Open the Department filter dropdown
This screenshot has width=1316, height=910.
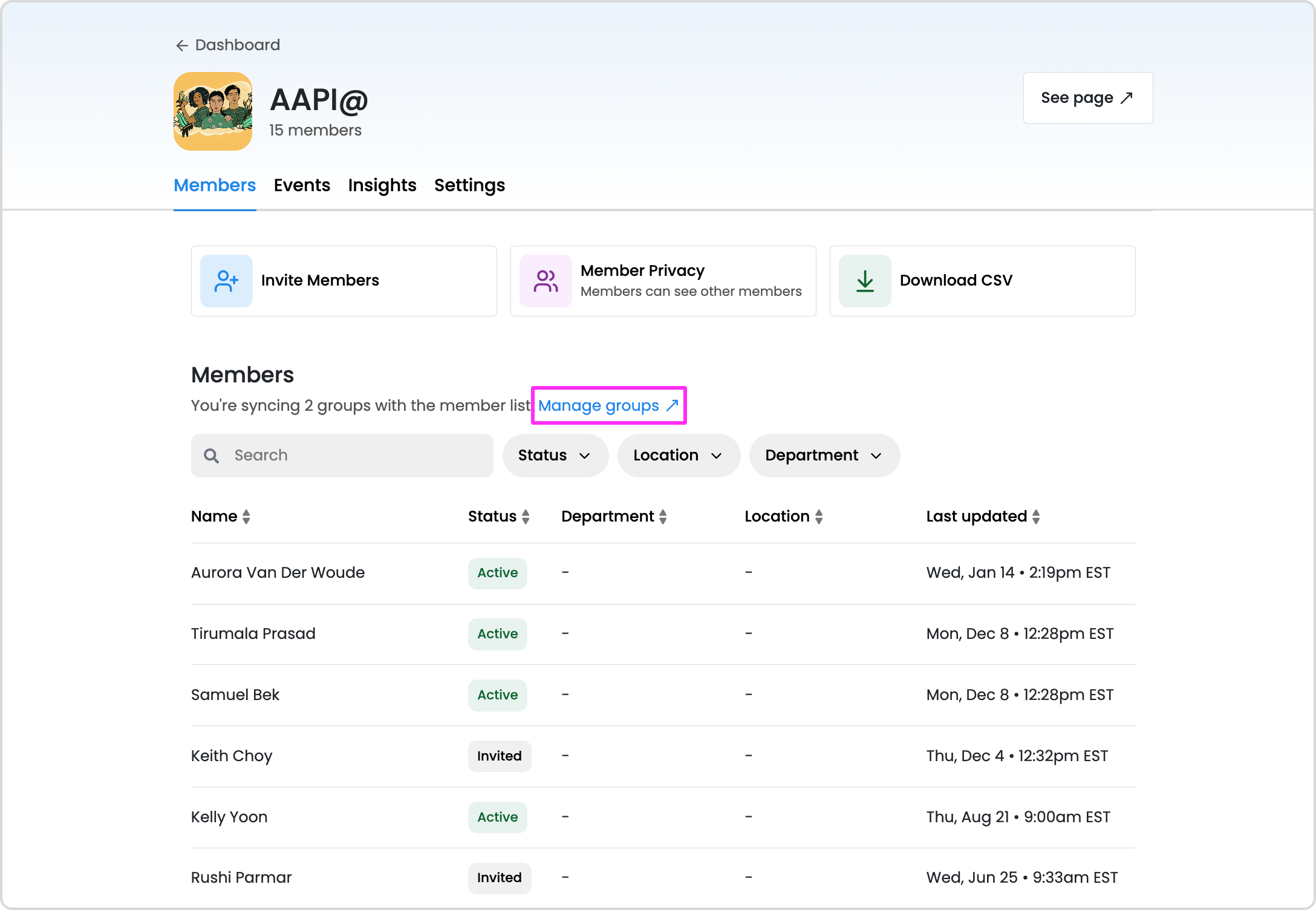pyautogui.click(x=824, y=456)
